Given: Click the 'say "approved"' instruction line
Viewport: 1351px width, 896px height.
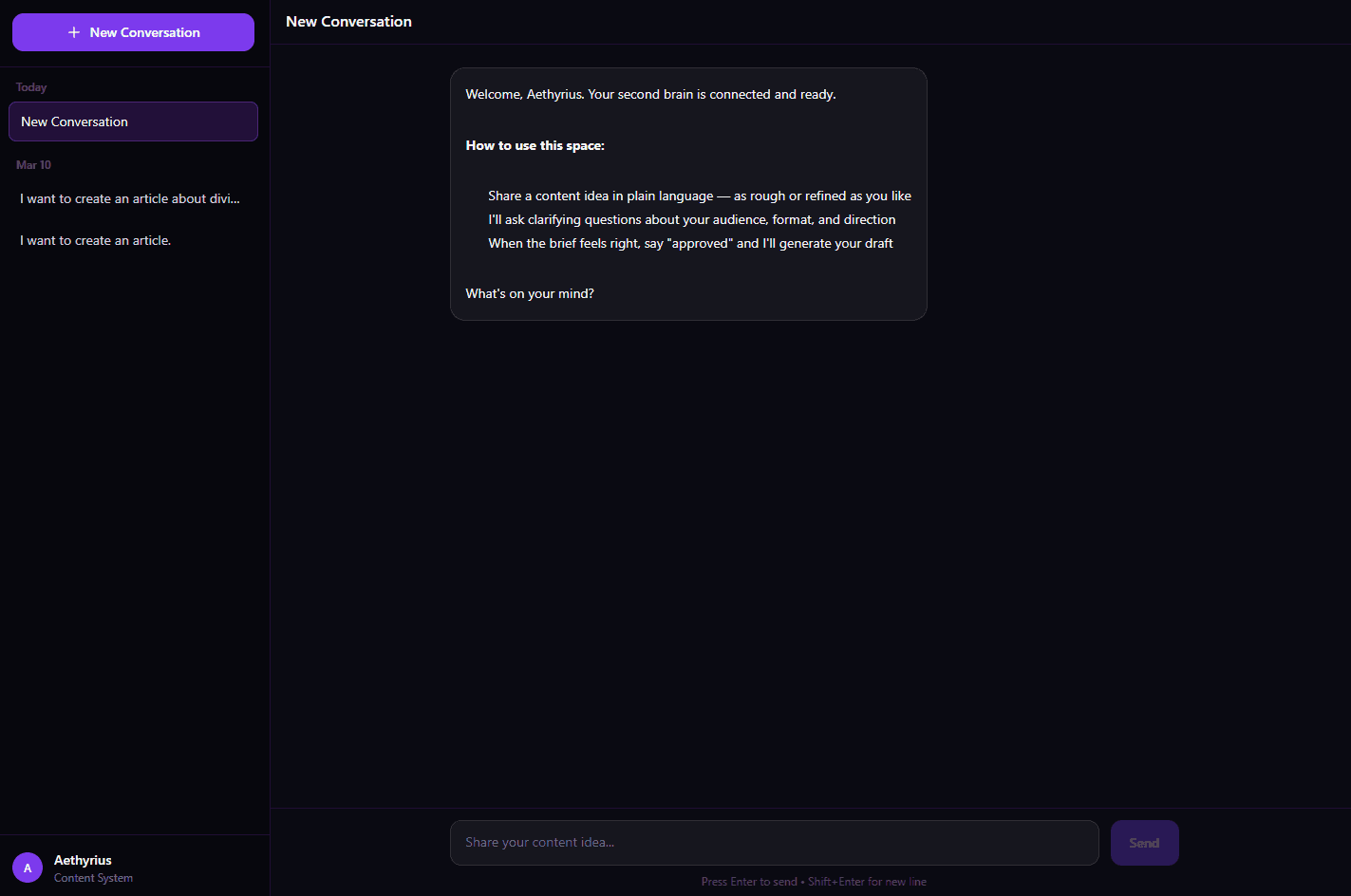Looking at the screenshot, I should tap(690, 243).
